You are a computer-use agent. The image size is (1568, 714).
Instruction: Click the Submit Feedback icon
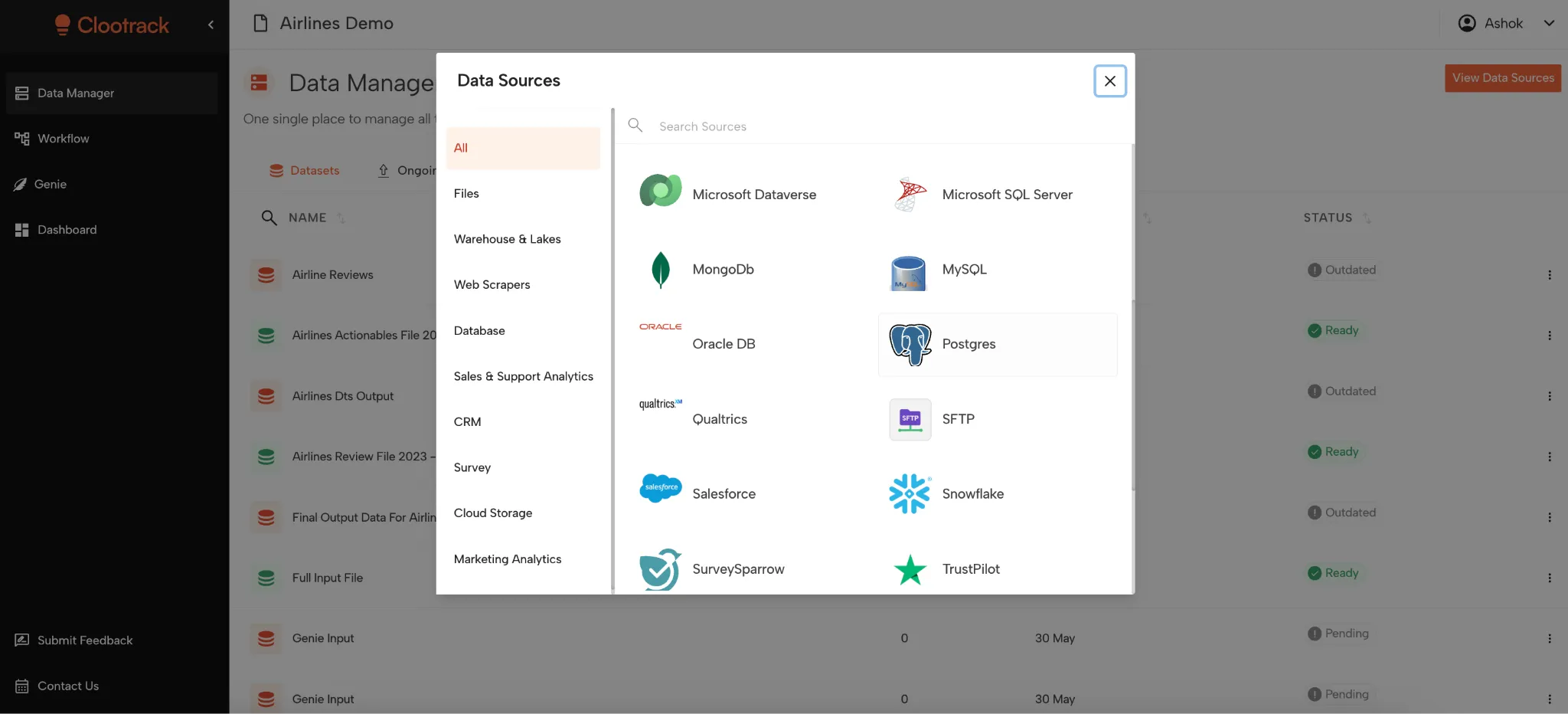pos(22,640)
